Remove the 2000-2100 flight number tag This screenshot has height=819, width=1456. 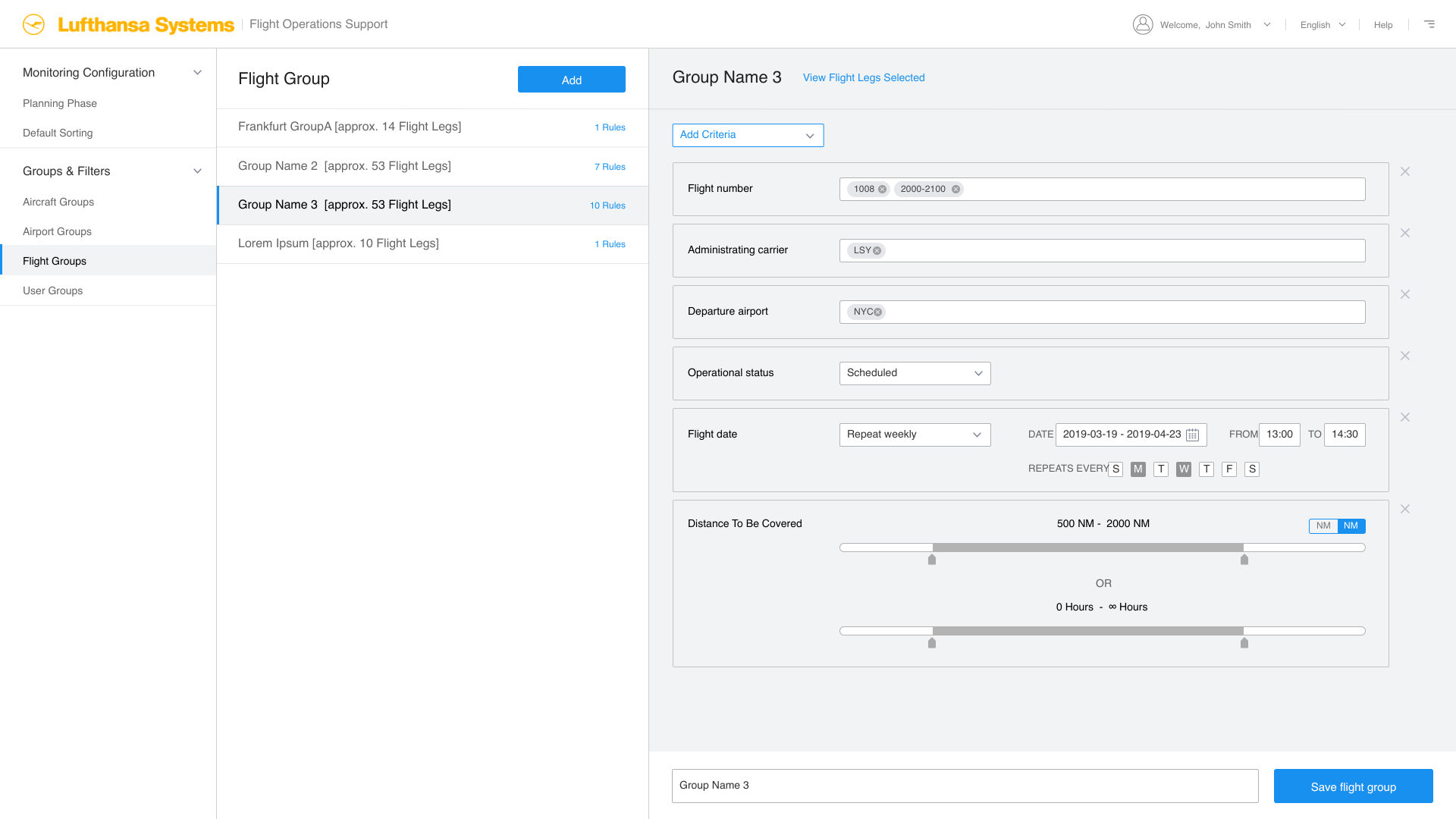[955, 190]
